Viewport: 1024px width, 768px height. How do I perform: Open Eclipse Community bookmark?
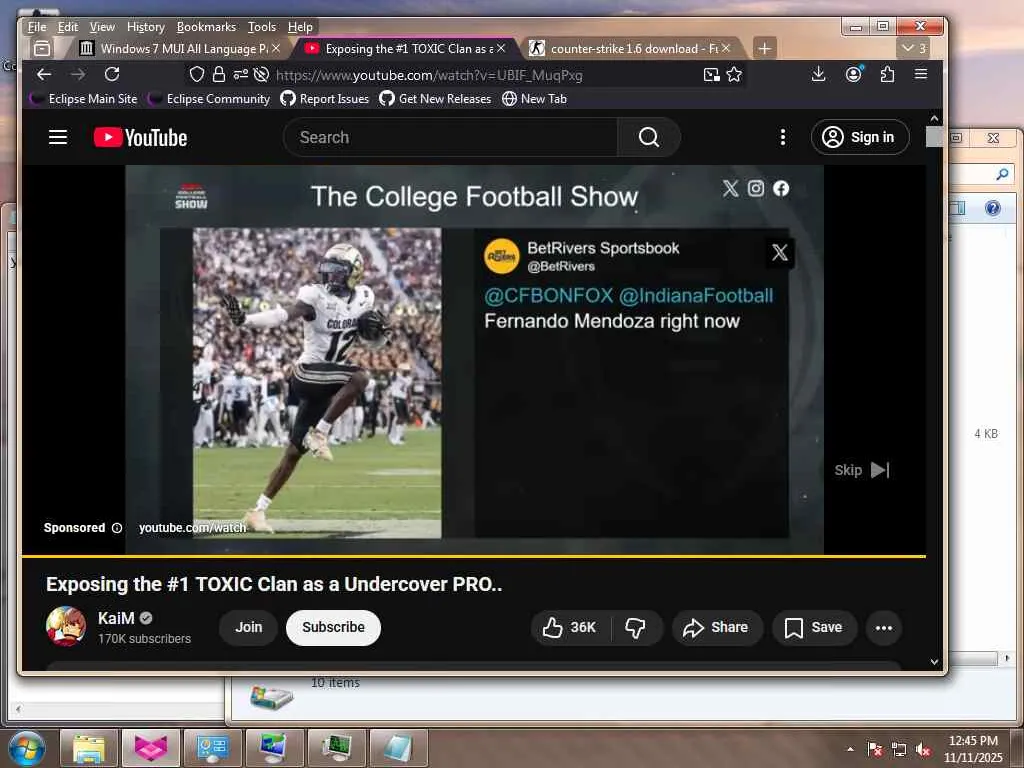[210, 99]
